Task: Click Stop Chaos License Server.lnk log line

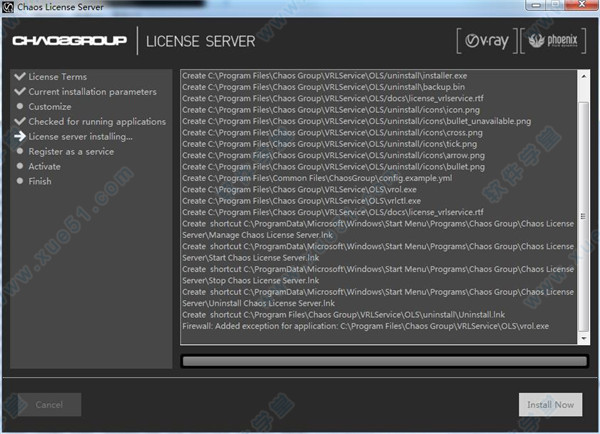Action: point(378,275)
